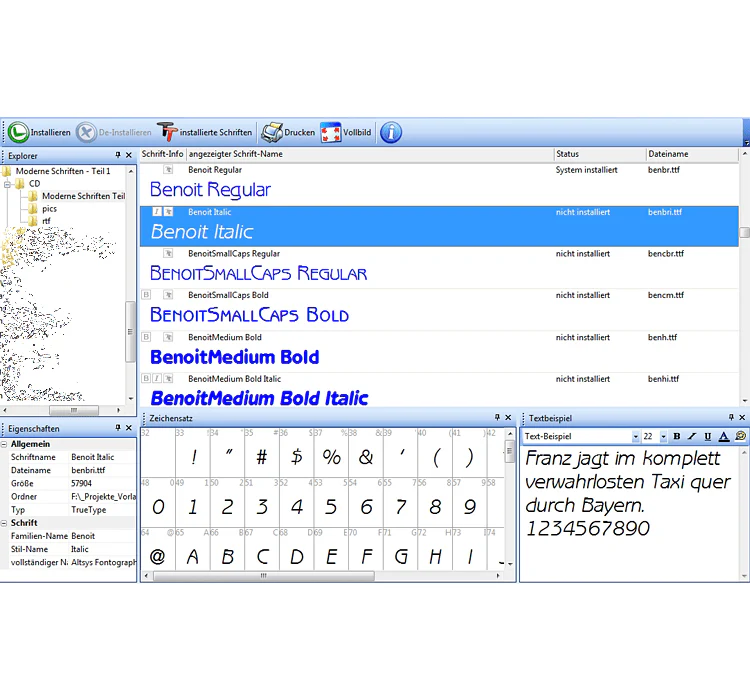Viewport: 750px width, 700px height.
Task: Toggle italic in Textbeispiel toolbar
Action: coord(692,436)
